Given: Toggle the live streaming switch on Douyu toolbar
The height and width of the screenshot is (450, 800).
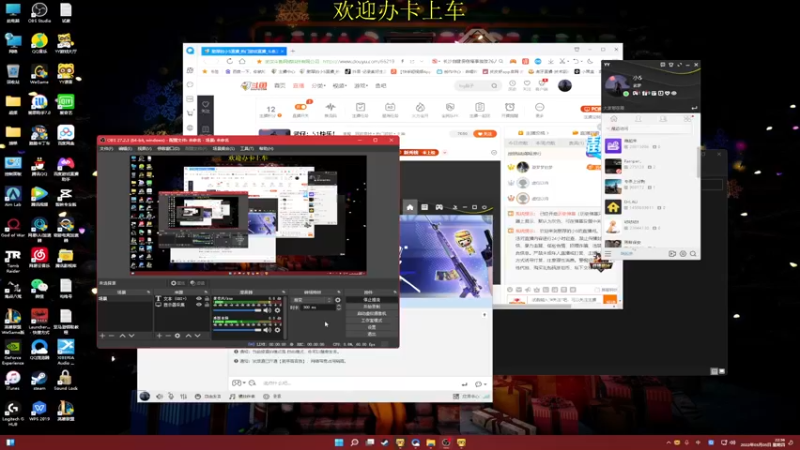Looking at the screenshot, I should click(301, 107).
